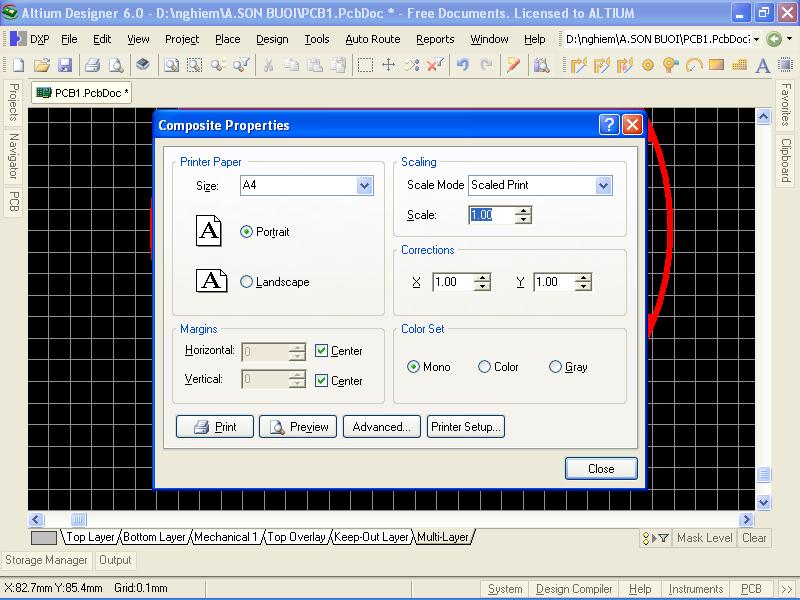The image size is (800, 600).
Task: Click the toolbar Print Preview icon
Action: pyautogui.click(x=116, y=65)
